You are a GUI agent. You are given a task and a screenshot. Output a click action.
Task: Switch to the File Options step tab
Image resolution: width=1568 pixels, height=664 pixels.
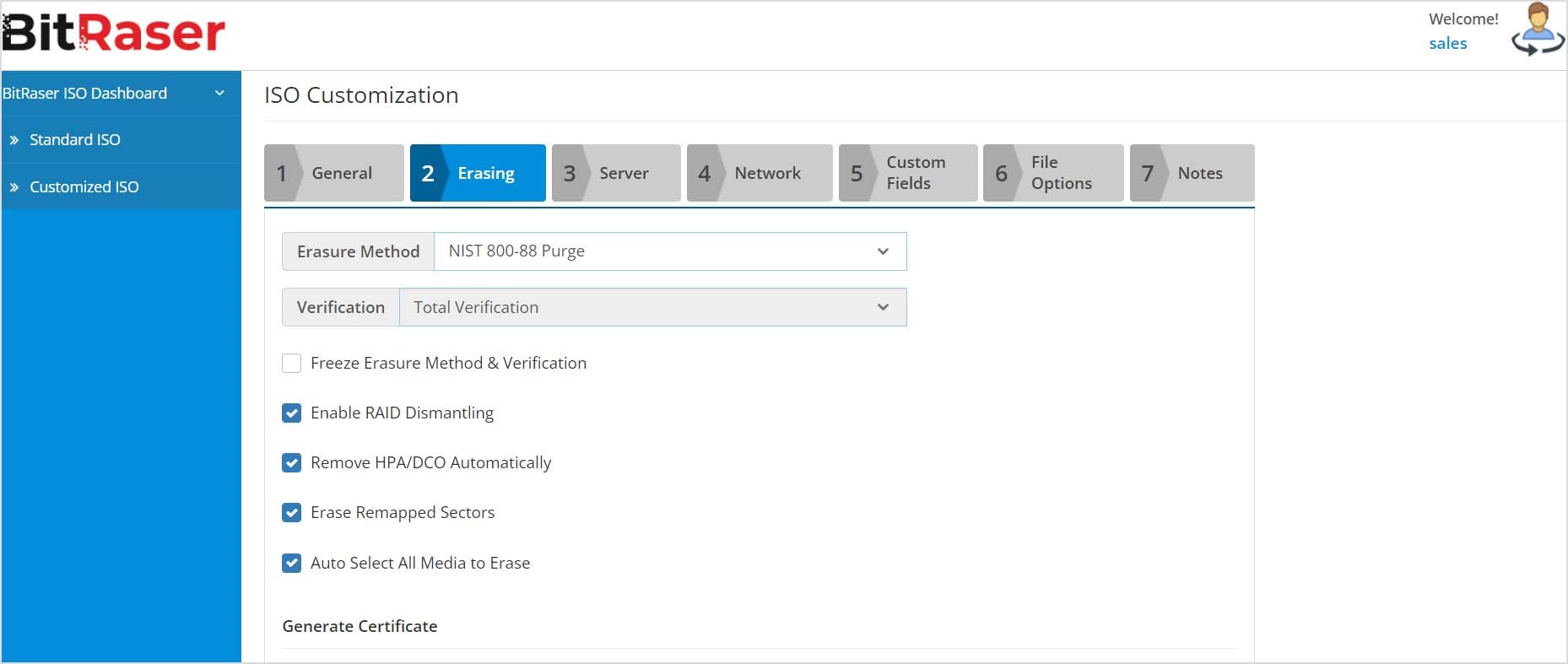(x=1053, y=173)
